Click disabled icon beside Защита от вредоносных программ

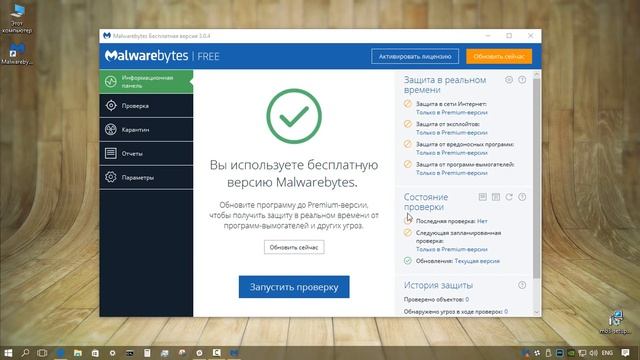pyautogui.click(x=408, y=144)
